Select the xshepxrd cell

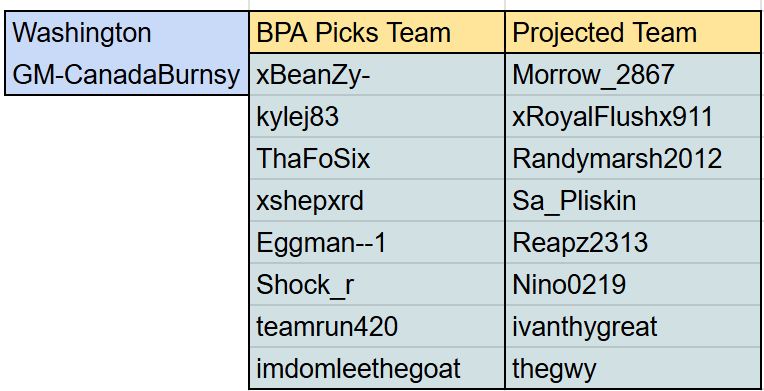click(377, 200)
